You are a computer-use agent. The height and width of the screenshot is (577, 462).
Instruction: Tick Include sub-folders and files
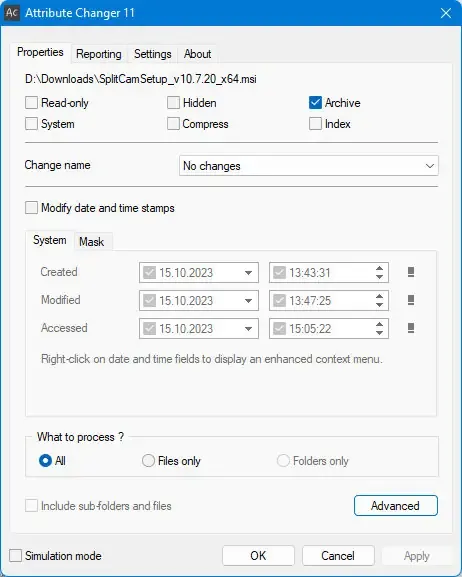pos(32,506)
